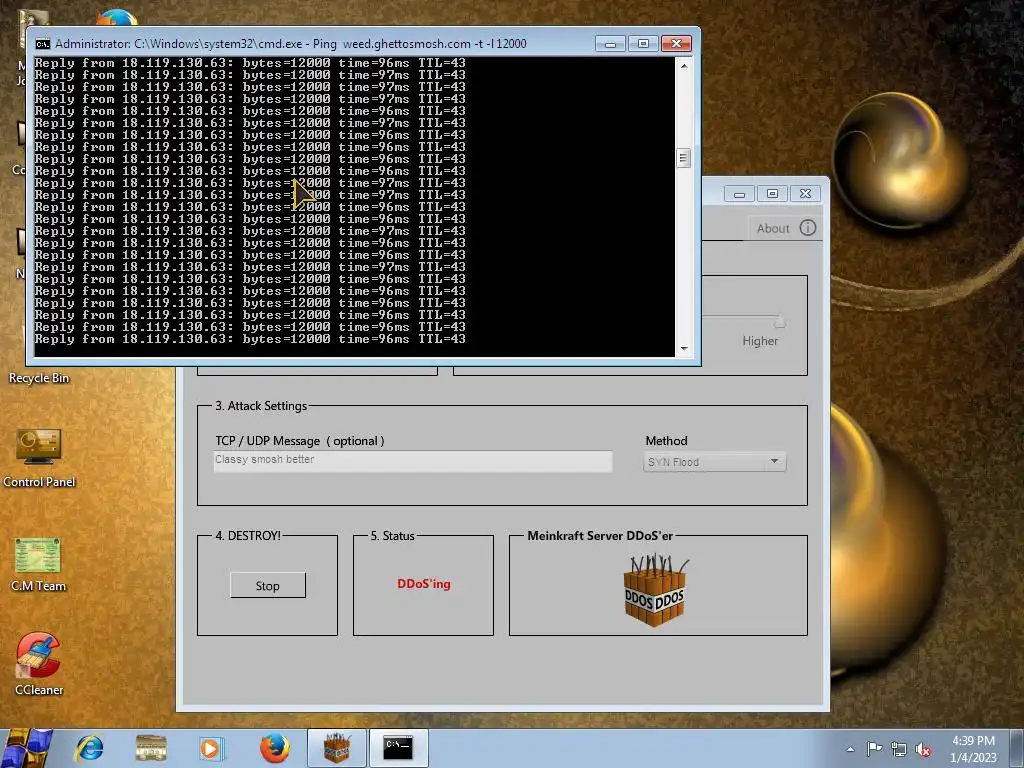Open the network status tray icon

899,749
